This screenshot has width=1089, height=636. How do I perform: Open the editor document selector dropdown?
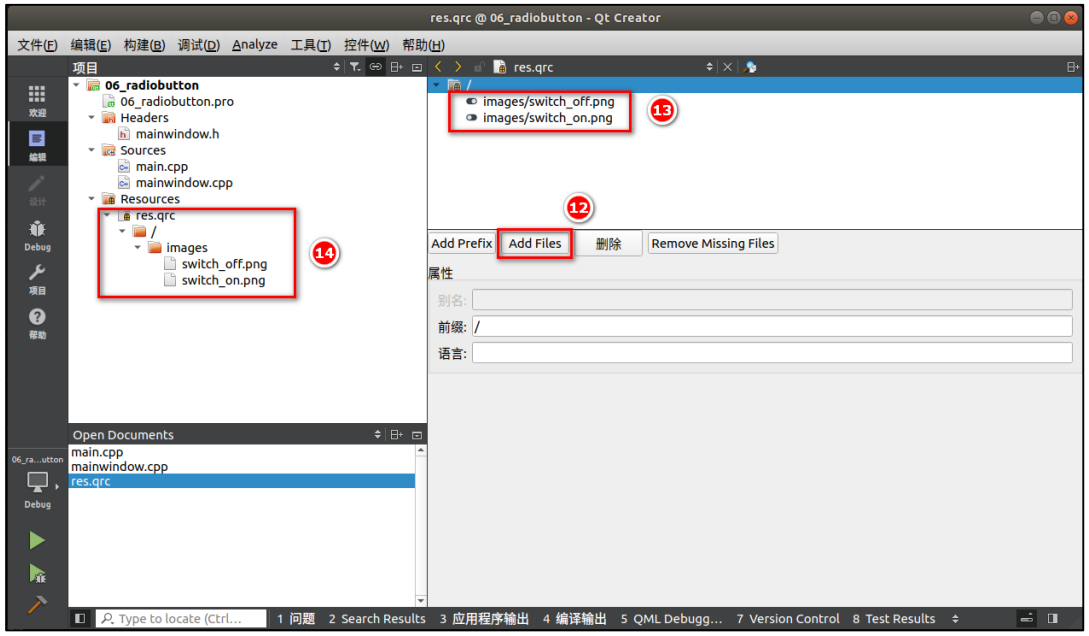click(709, 67)
